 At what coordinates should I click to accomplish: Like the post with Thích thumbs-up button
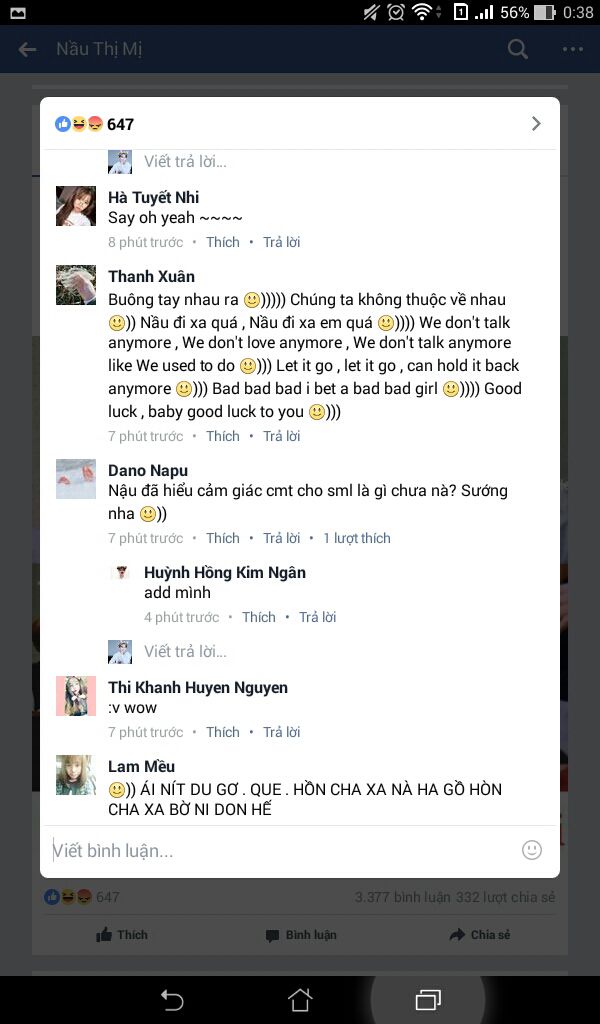[122, 935]
